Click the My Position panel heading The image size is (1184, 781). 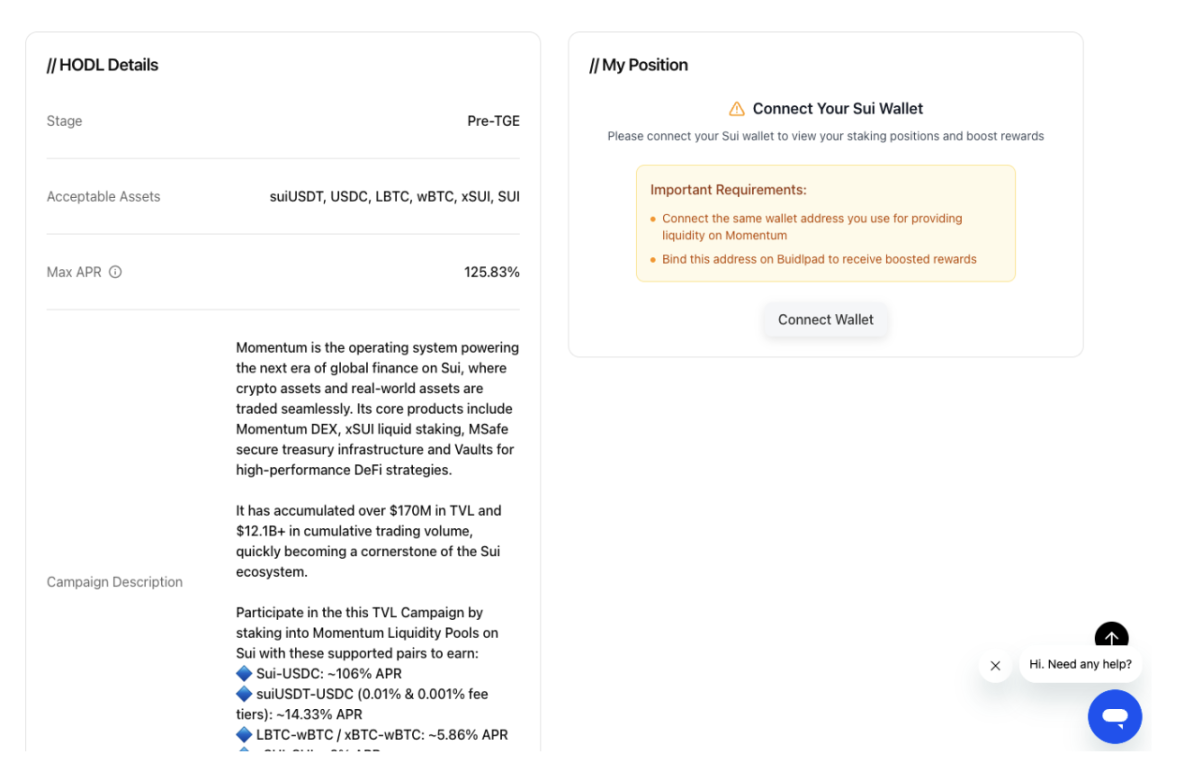click(x=638, y=65)
